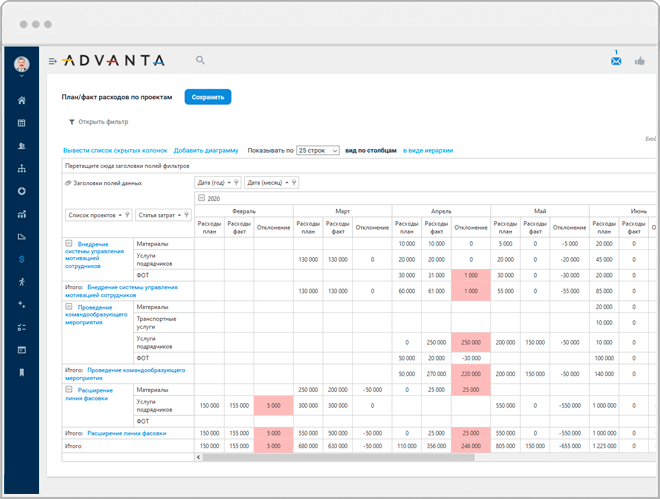Image resolution: width=660 pixels, height=499 pixels.
Task: Open Внедрение системы управления project link
Action: (95, 255)
